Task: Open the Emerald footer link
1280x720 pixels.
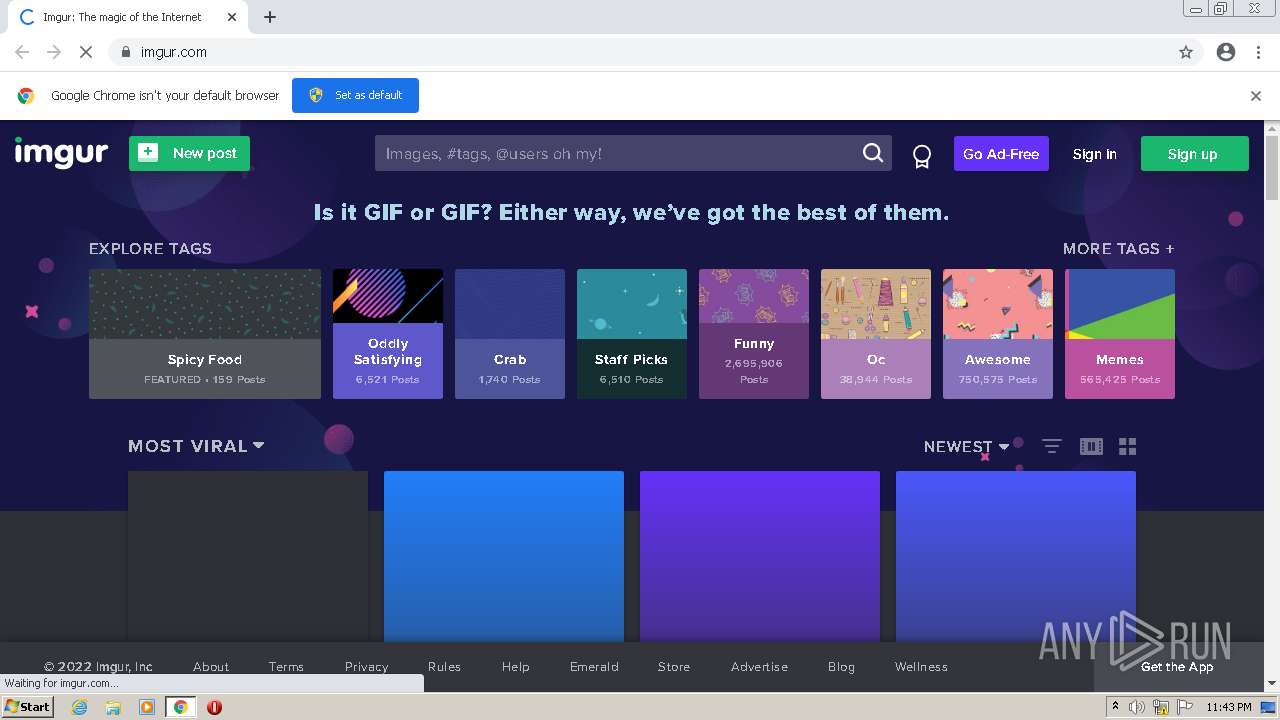Action: tap(594, 667)
